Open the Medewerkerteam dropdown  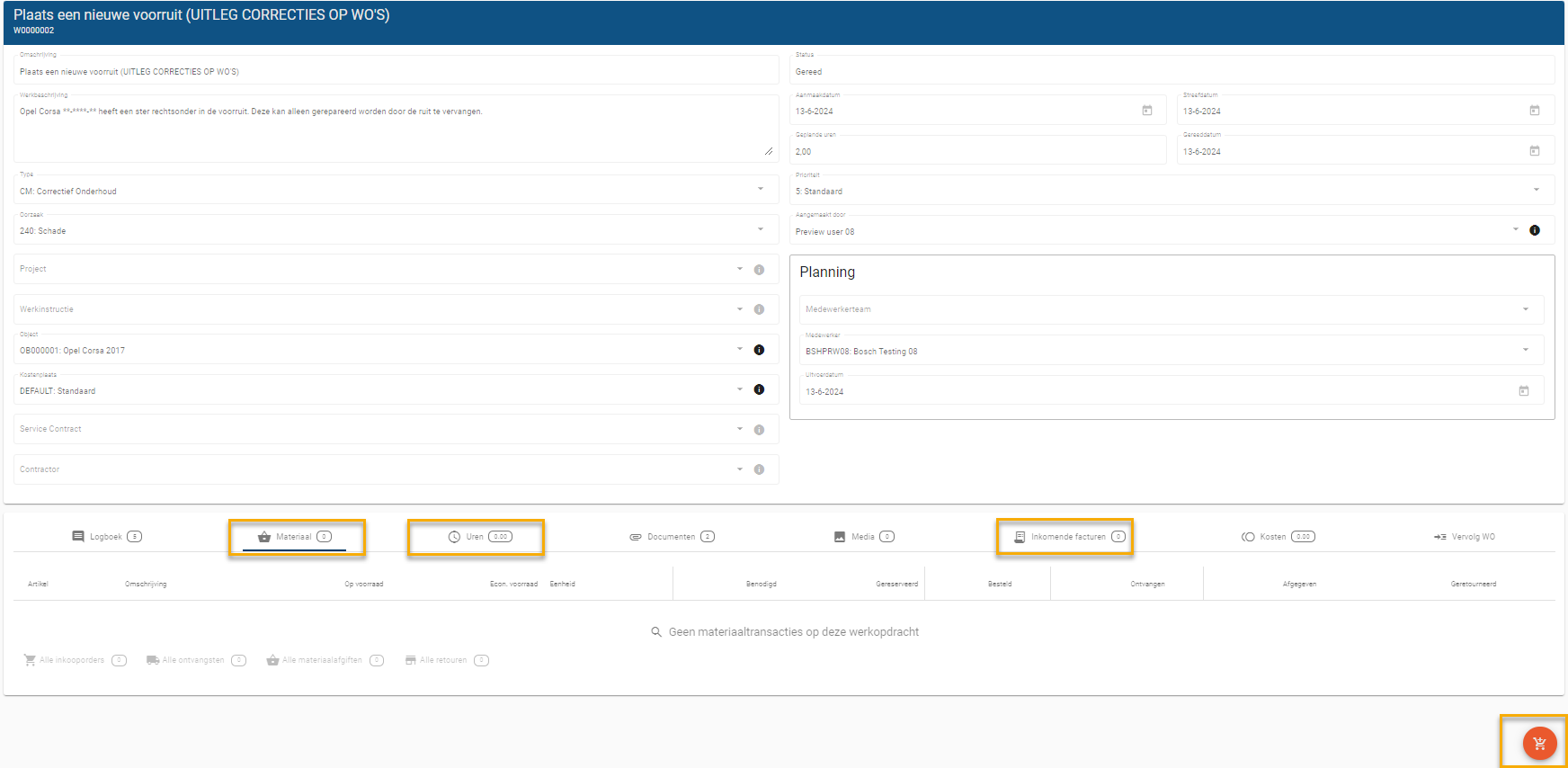1526,309
